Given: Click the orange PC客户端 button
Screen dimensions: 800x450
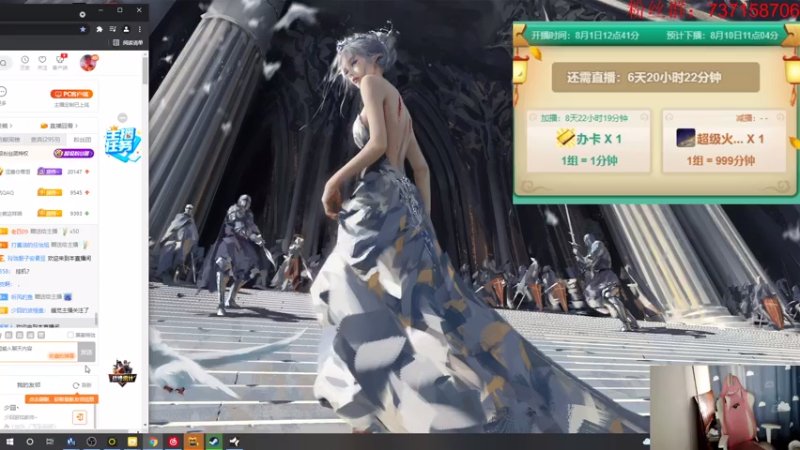Looking at the screenshot, I should click(71, 94).
